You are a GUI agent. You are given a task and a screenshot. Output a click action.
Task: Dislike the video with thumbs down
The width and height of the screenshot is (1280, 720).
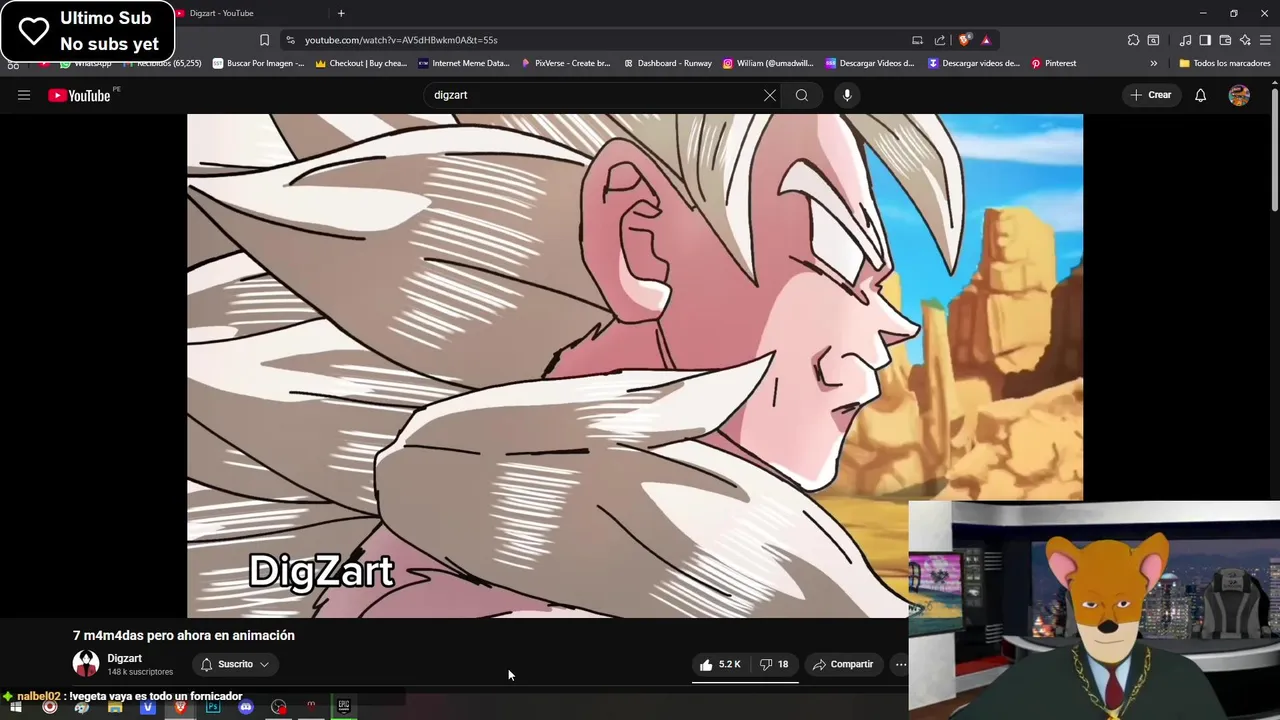(774, 664)
